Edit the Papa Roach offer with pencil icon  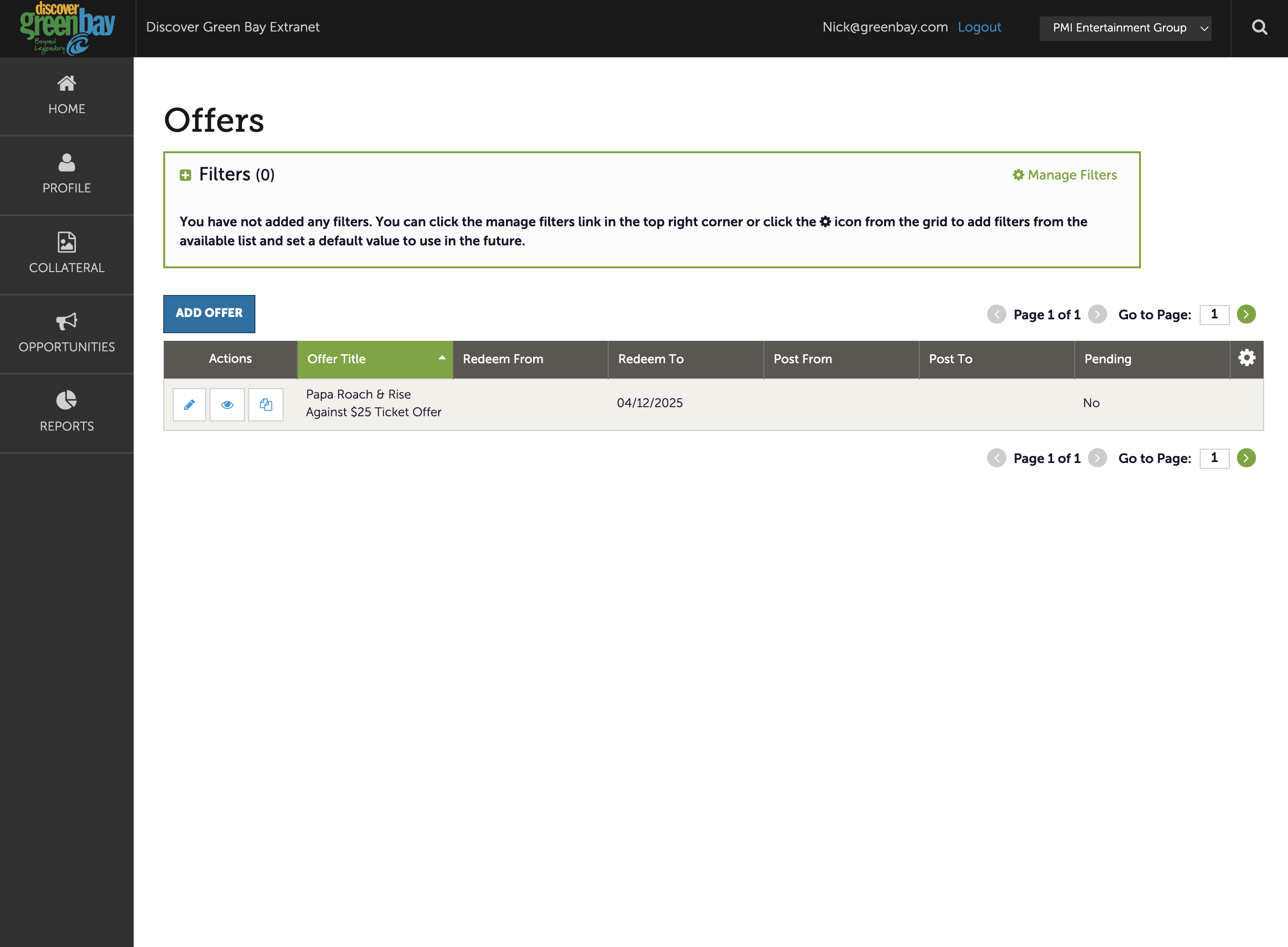(x=189, y=405)
